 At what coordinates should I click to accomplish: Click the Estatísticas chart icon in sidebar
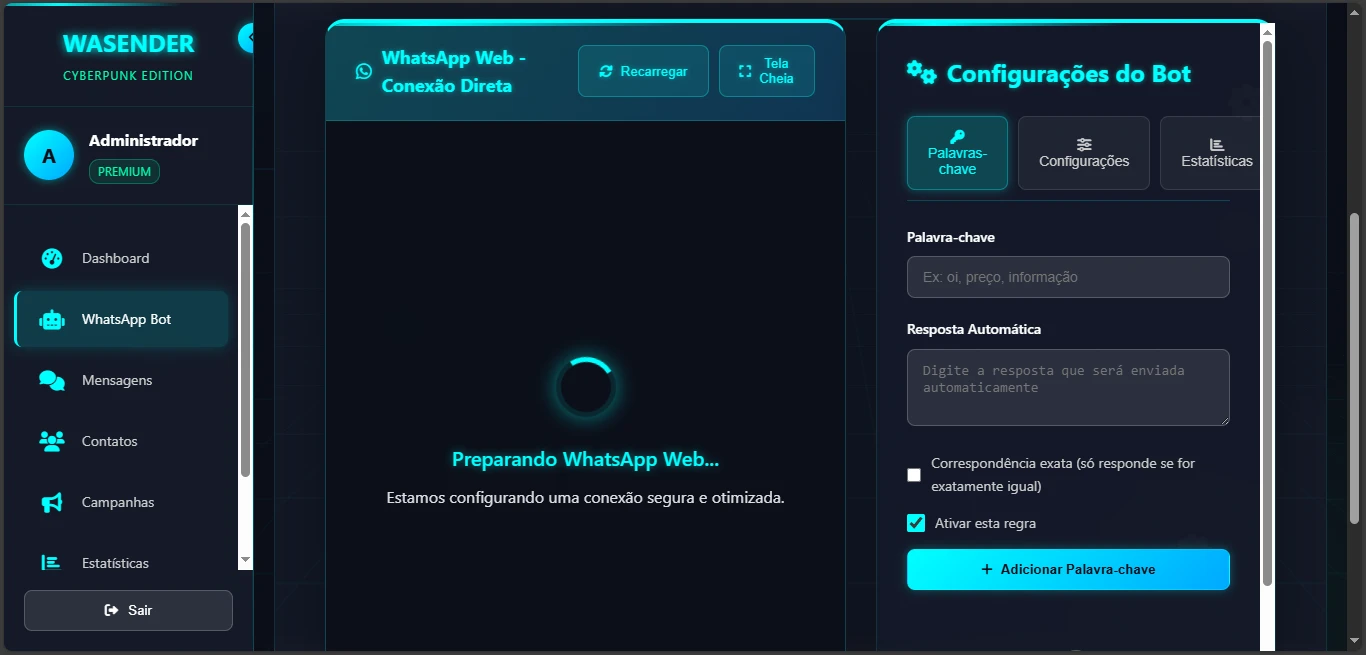(x=51, y=563)
